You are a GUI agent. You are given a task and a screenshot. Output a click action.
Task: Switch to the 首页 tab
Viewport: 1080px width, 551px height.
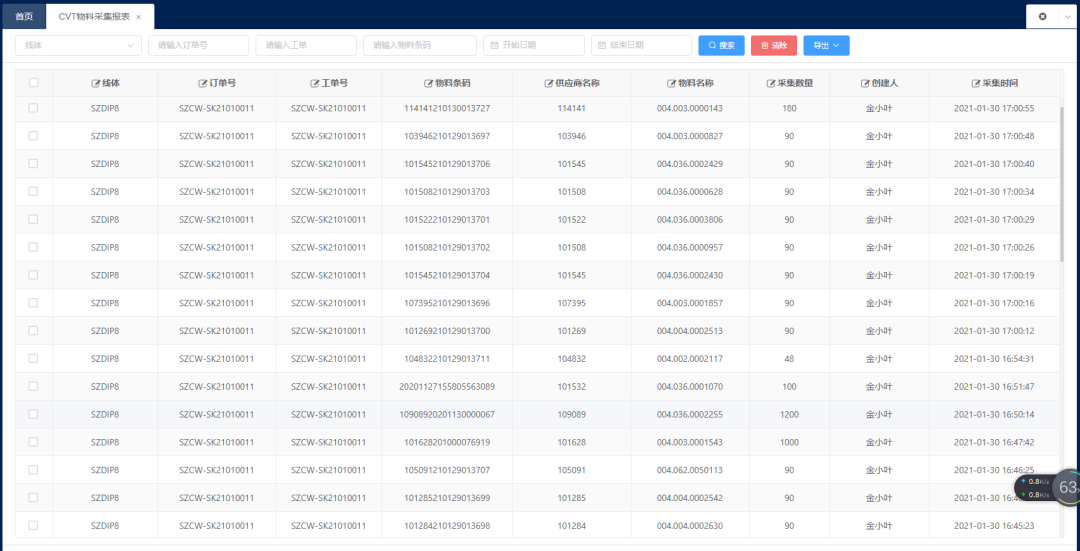[23, 17]
